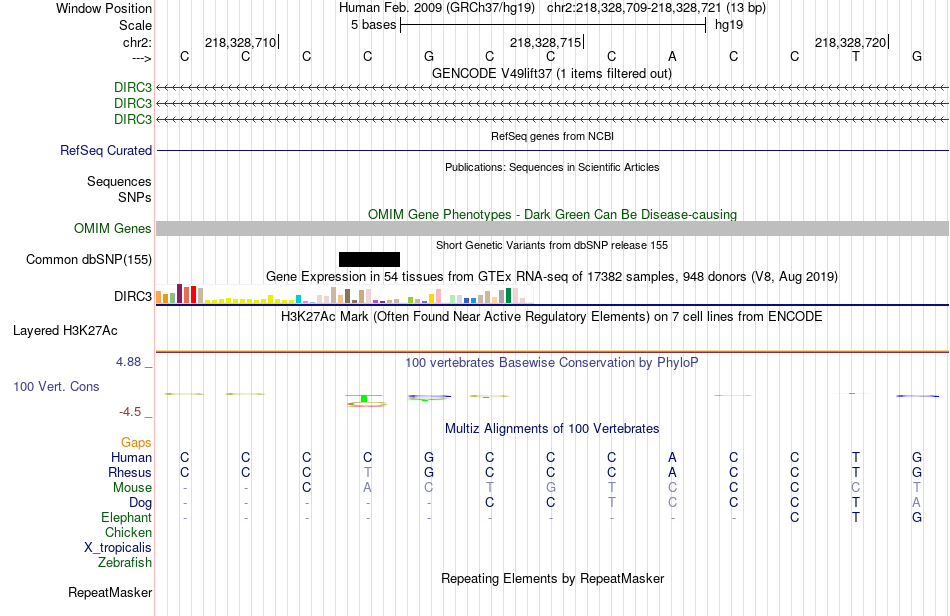Click the position label 218,328,715
Screen dimensions: 950x616
(x=545, y=42)
